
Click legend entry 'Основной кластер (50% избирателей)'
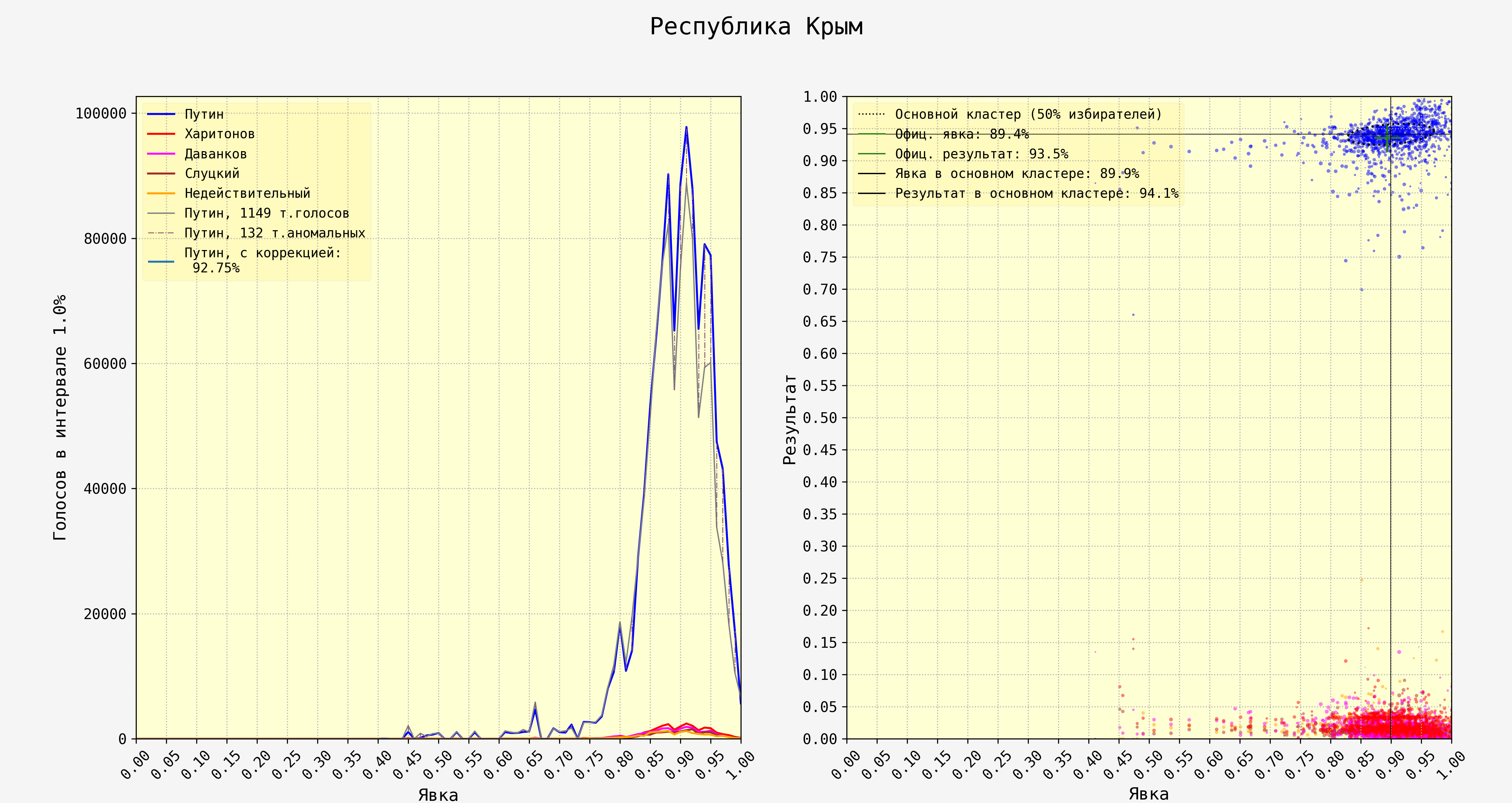1010,114
